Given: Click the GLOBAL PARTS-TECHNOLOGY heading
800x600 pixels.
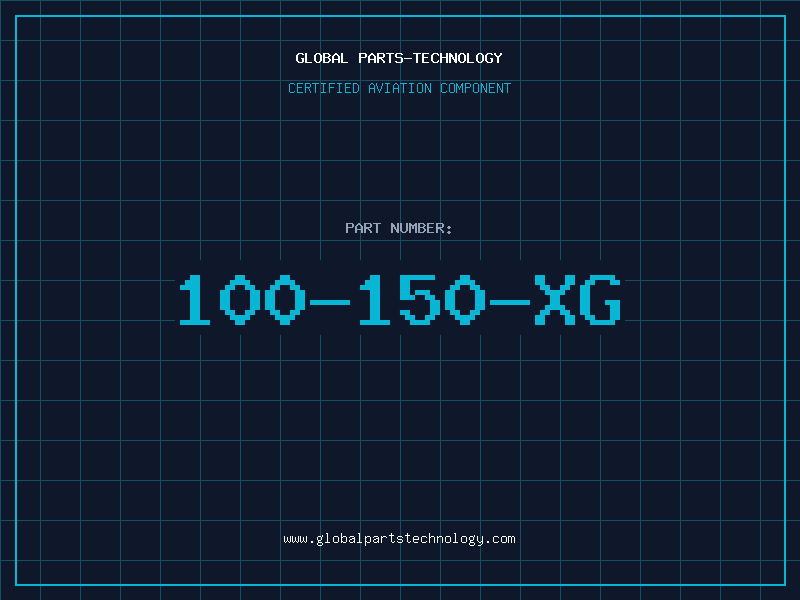Looking at the screenshot, I should pos(399,58).
